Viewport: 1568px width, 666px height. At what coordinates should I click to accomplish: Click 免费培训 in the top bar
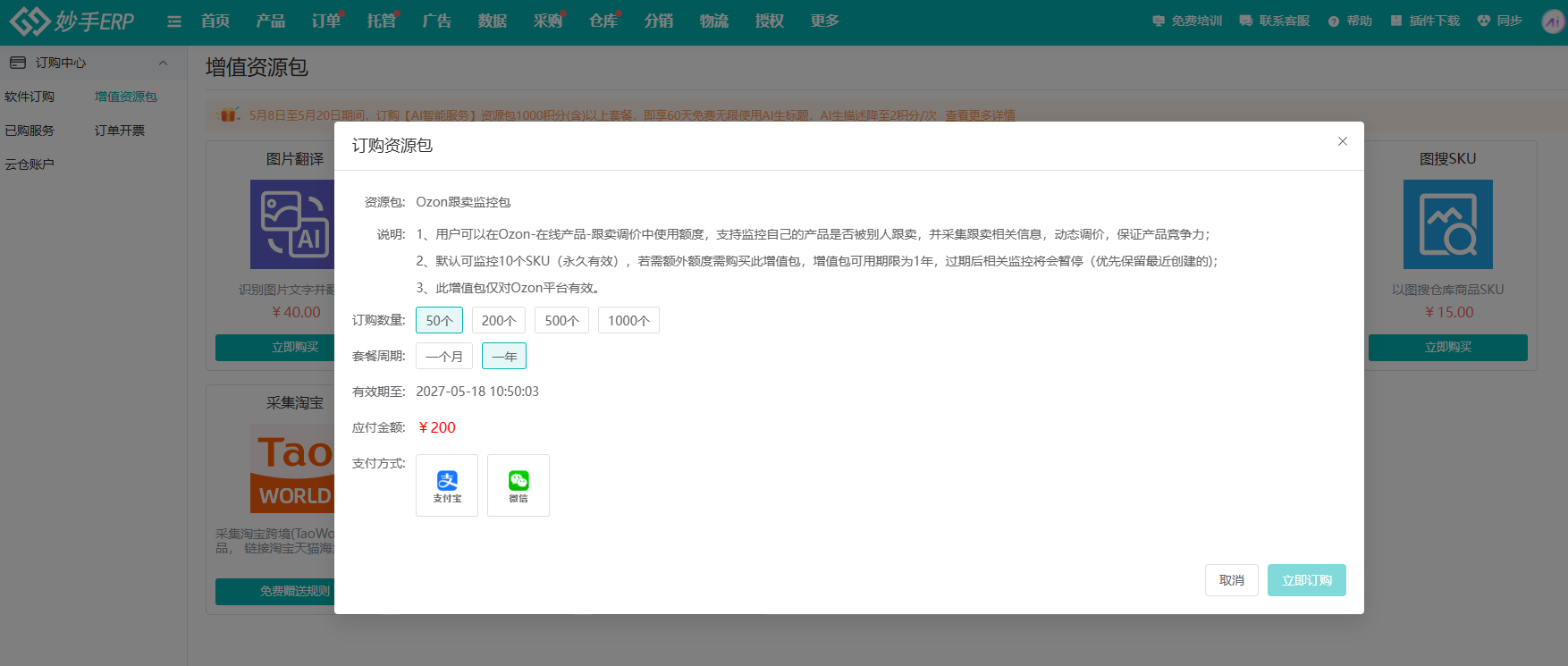tap(1187, 21)
